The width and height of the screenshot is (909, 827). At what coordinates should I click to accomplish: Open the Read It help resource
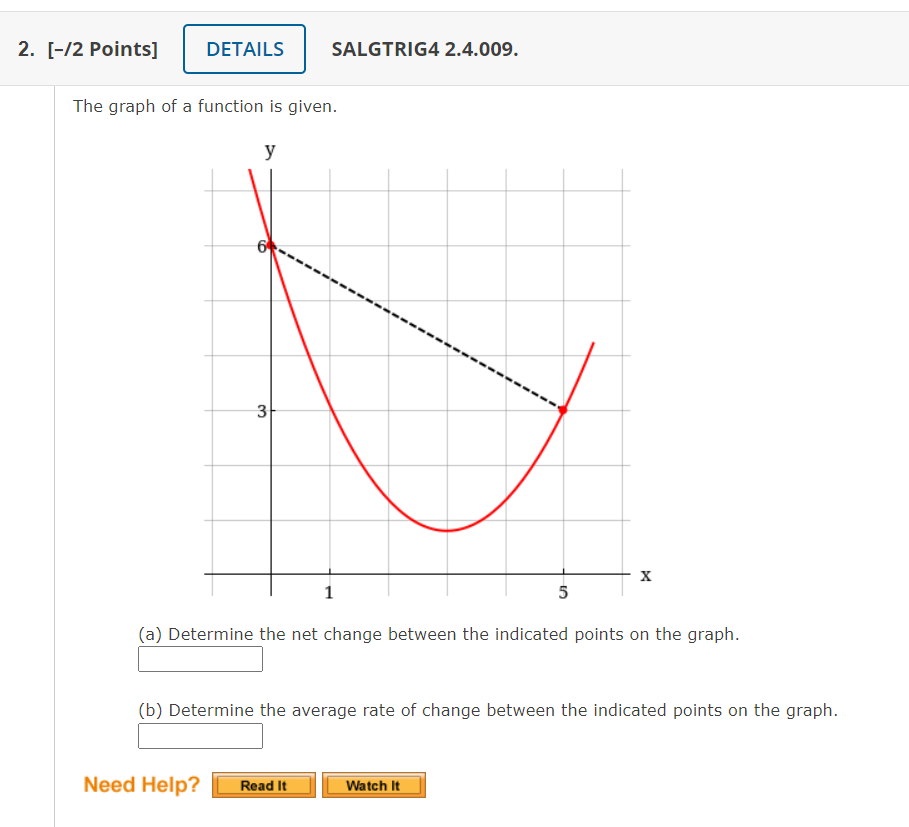(x=263, y=785)
